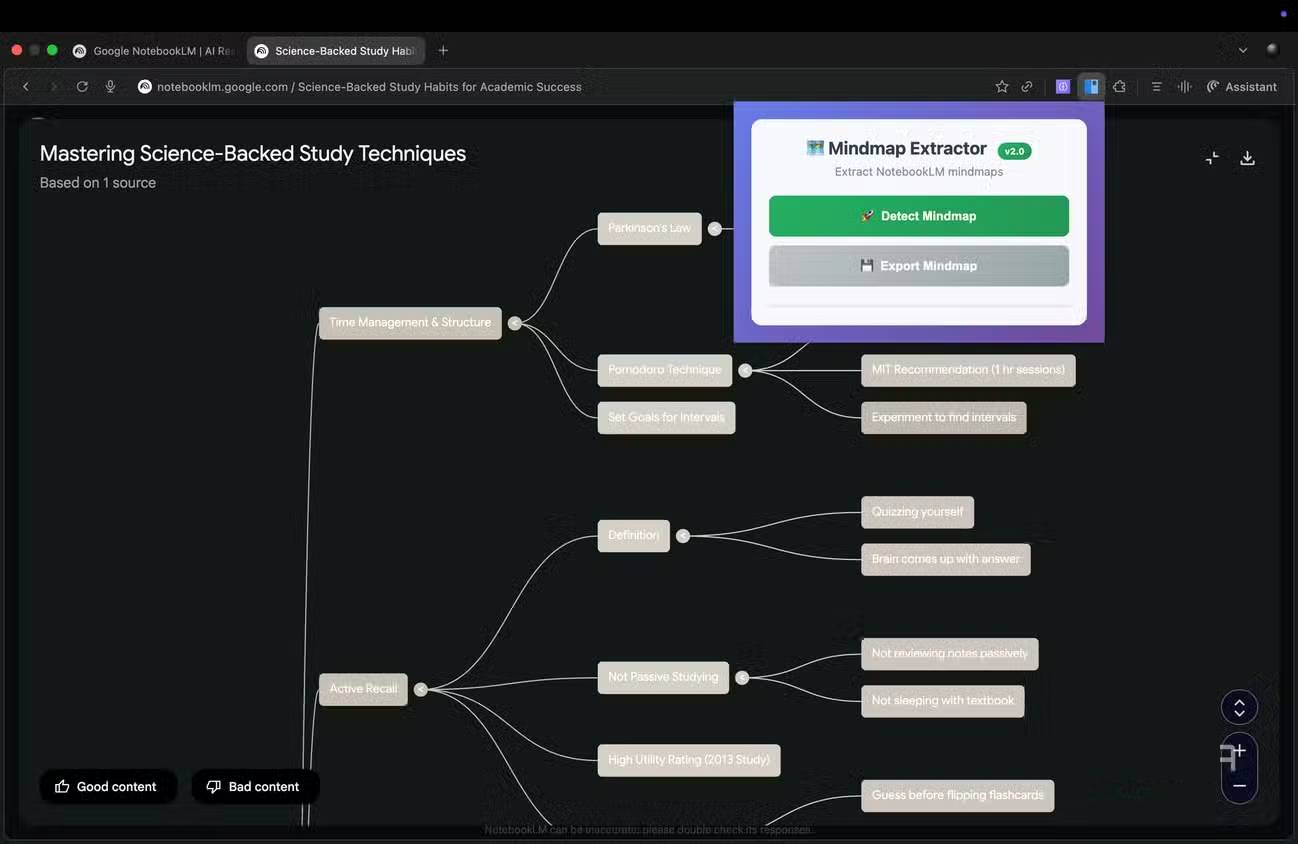The image size is (1298, 844).
Task: Select the High Utility Rating (2013 Study) node
Action: point(689,760)
